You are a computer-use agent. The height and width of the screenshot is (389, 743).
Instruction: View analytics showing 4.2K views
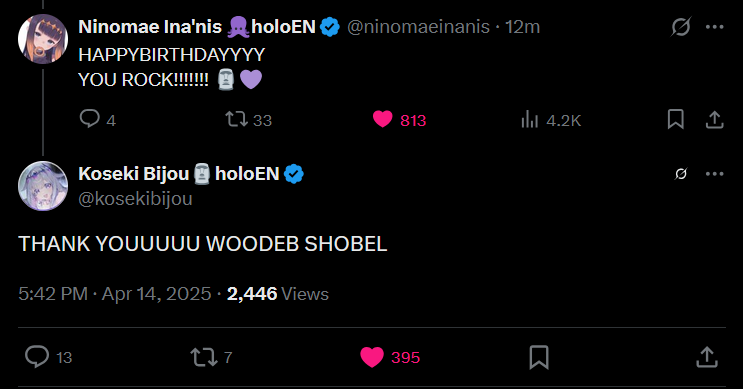(529, 119)
